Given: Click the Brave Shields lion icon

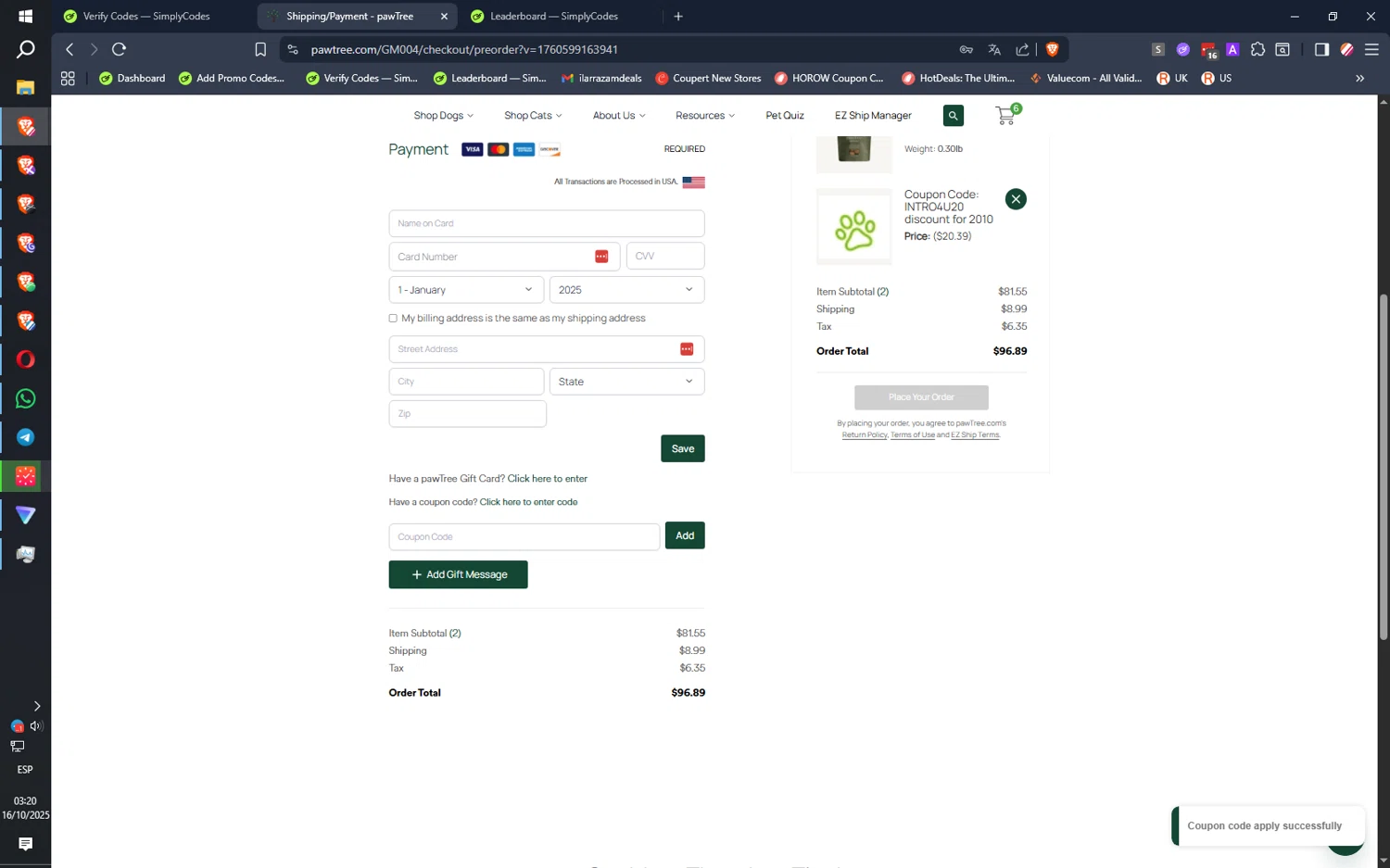Looking at the screenshot, I should point(1052,49).
